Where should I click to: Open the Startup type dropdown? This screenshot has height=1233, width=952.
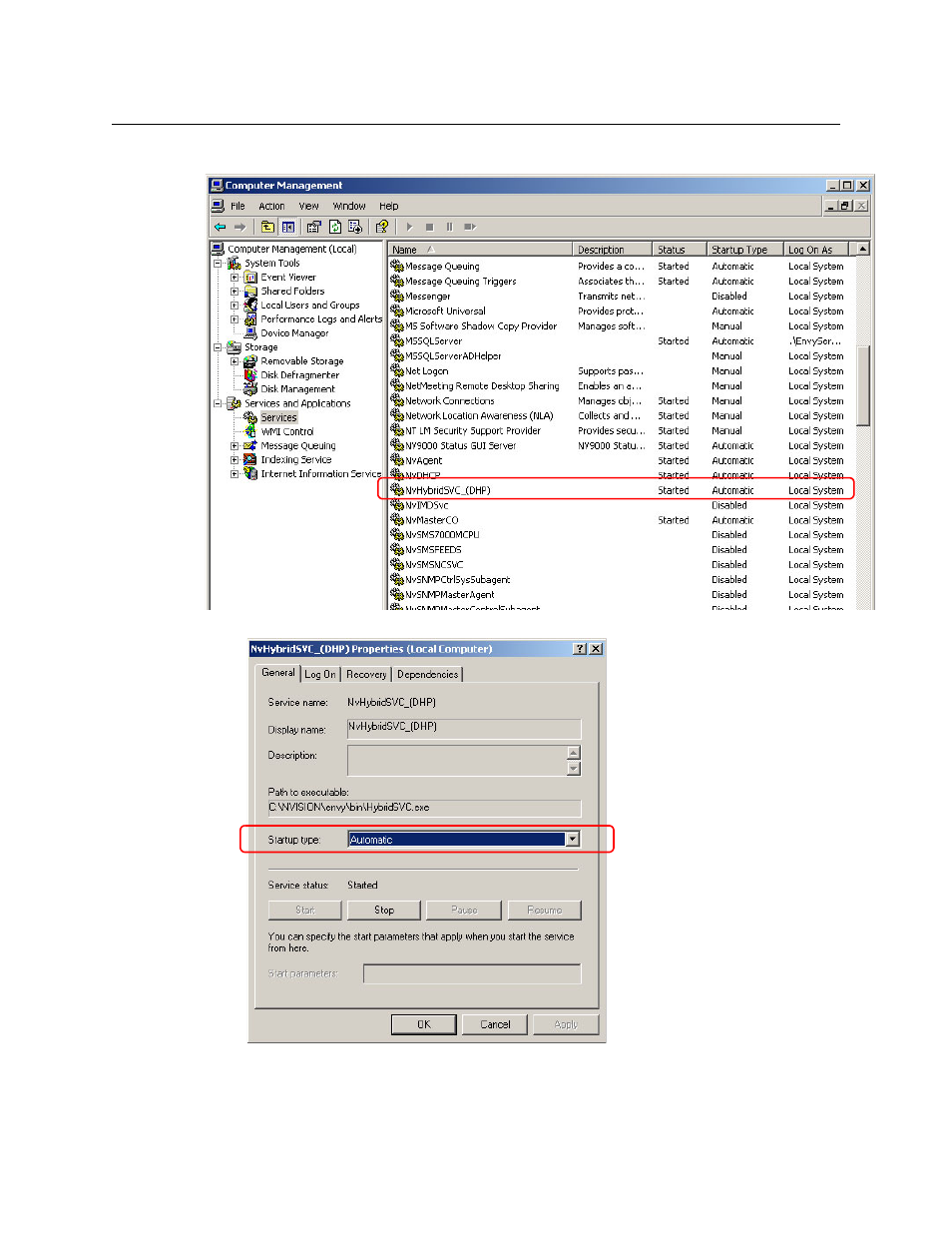tap(573, 840)
